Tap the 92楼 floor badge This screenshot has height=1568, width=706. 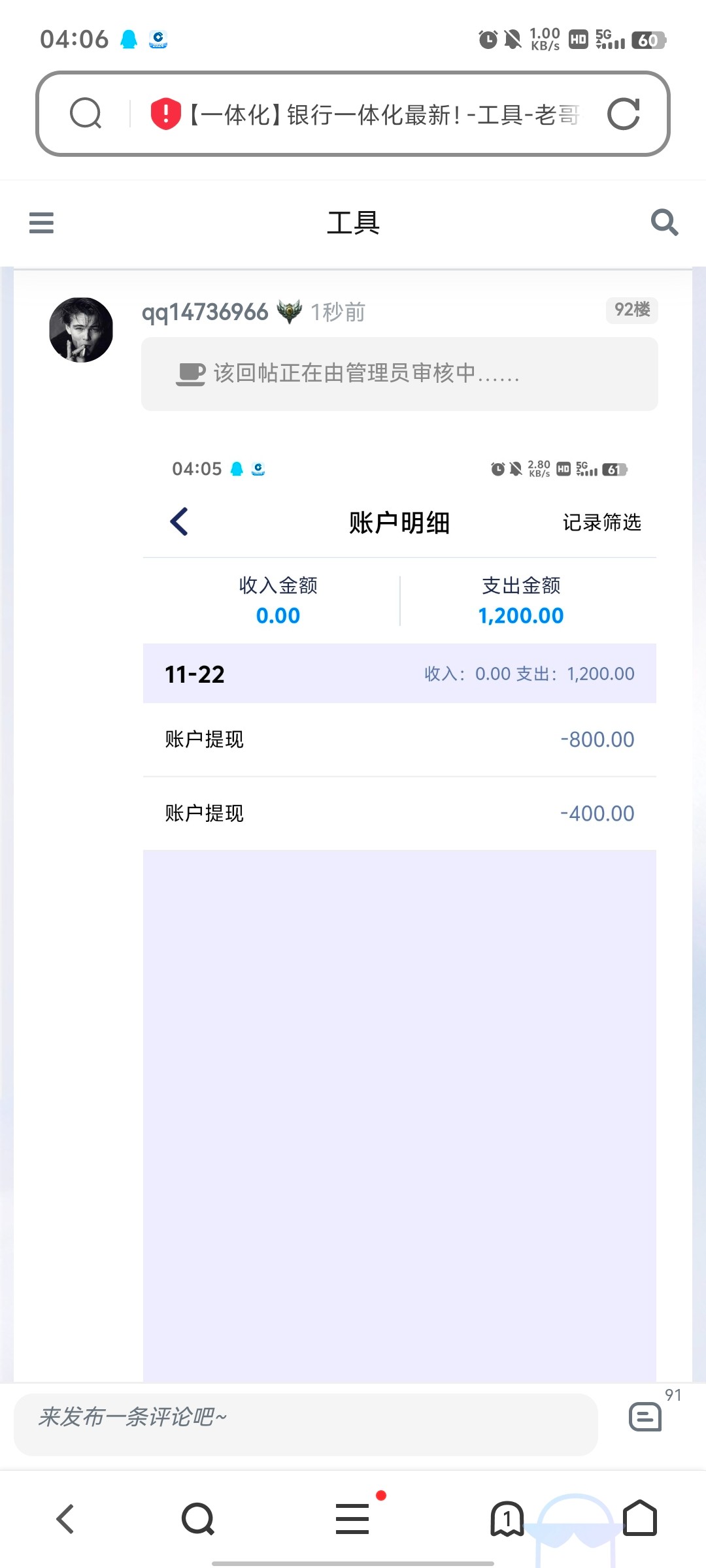pos(631,310)
